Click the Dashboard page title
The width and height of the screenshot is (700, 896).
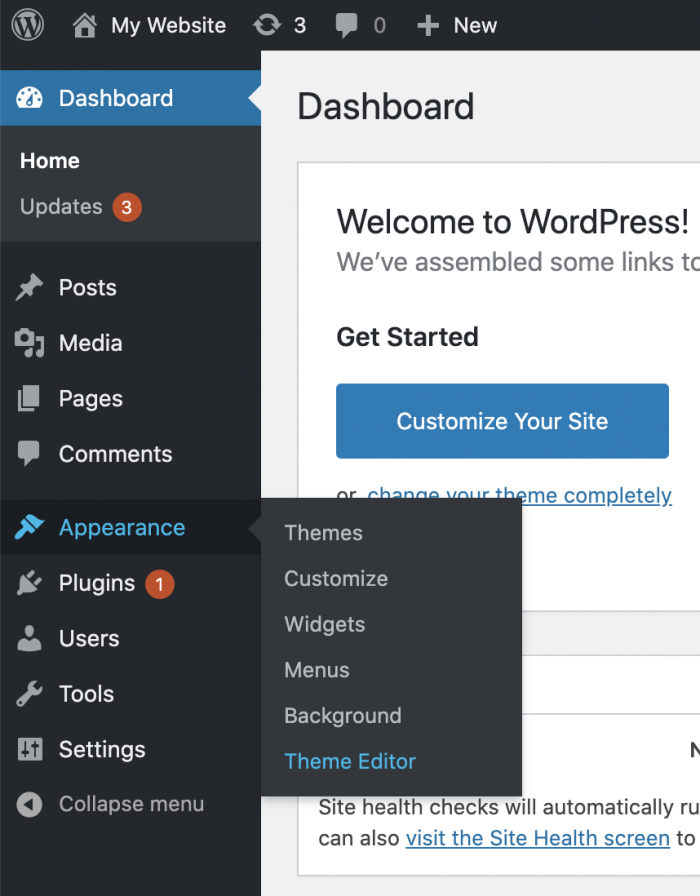point(386,106)
